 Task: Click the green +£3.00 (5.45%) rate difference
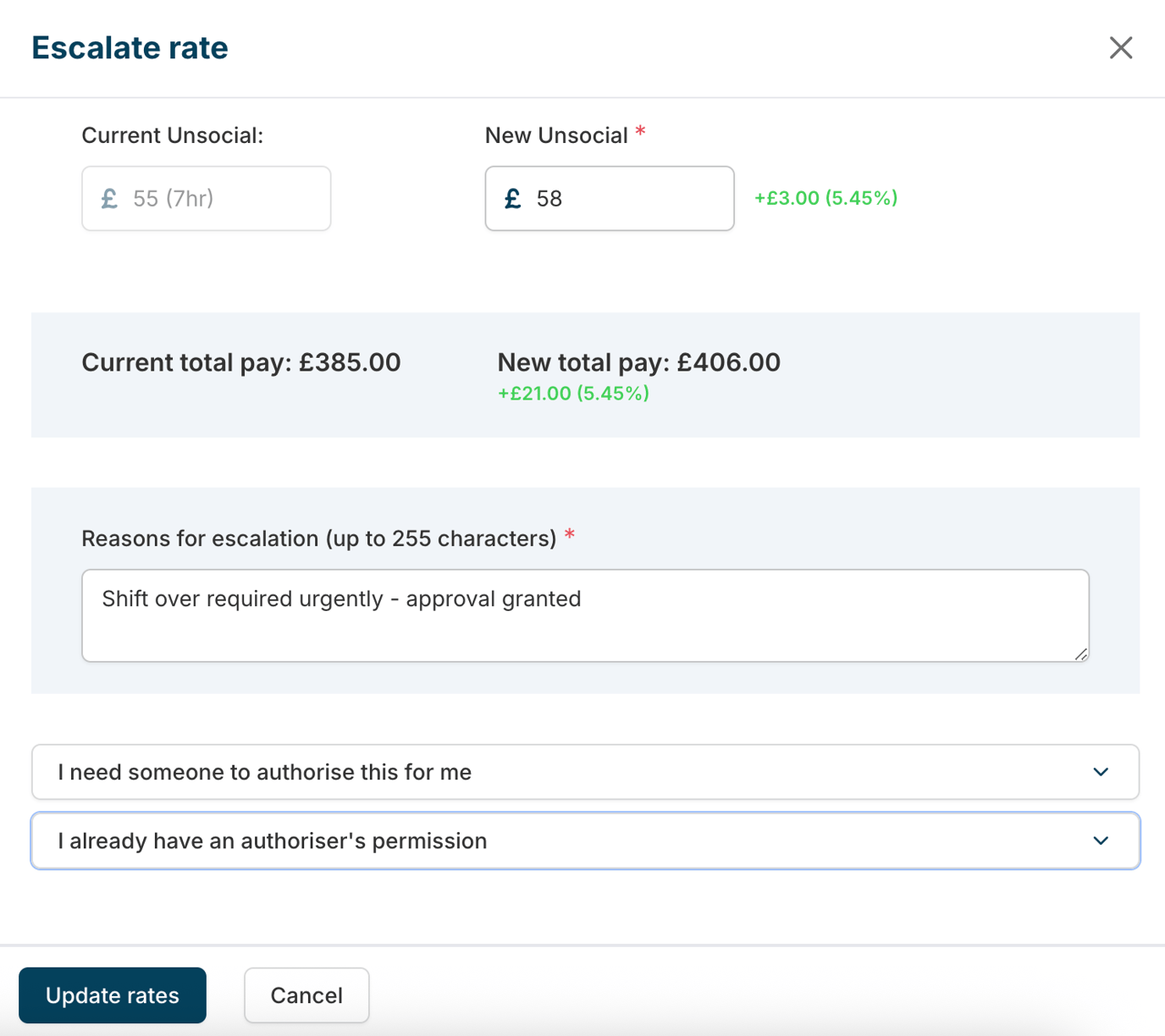tap(825, 198)
